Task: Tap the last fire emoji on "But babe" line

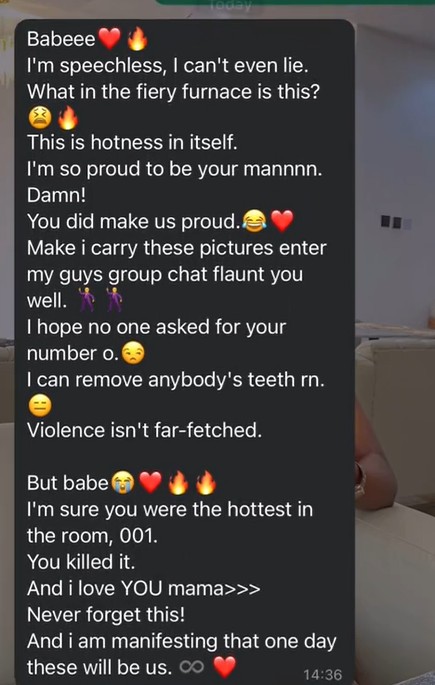Action: tap(206, 483)
